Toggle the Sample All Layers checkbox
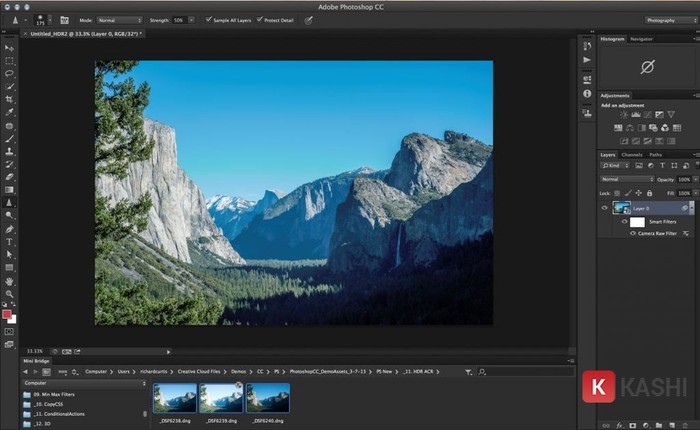The height and width of the screenshot is (430, 700). tap(208, 20)
